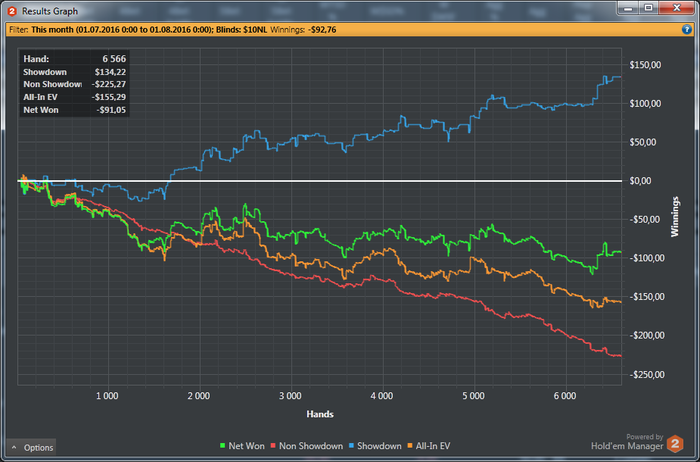This screenshot has height=462, width=700.
Task: Click the red Non Showdown color square
Action: click(x=273, y=446)
